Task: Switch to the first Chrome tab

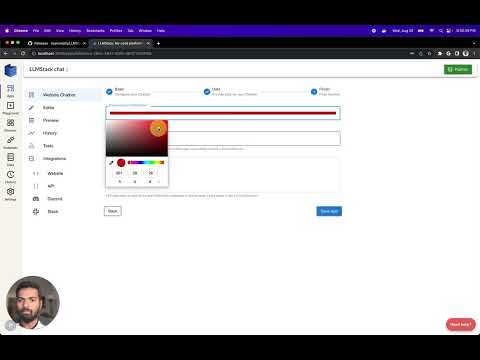Action: click(x=56, y=43)
